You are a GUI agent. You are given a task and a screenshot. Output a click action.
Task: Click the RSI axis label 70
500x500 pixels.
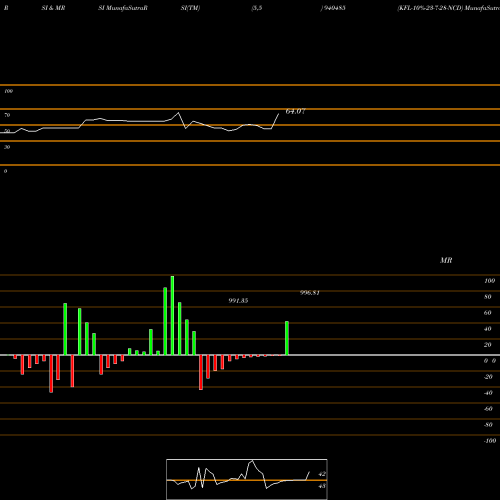7,115
